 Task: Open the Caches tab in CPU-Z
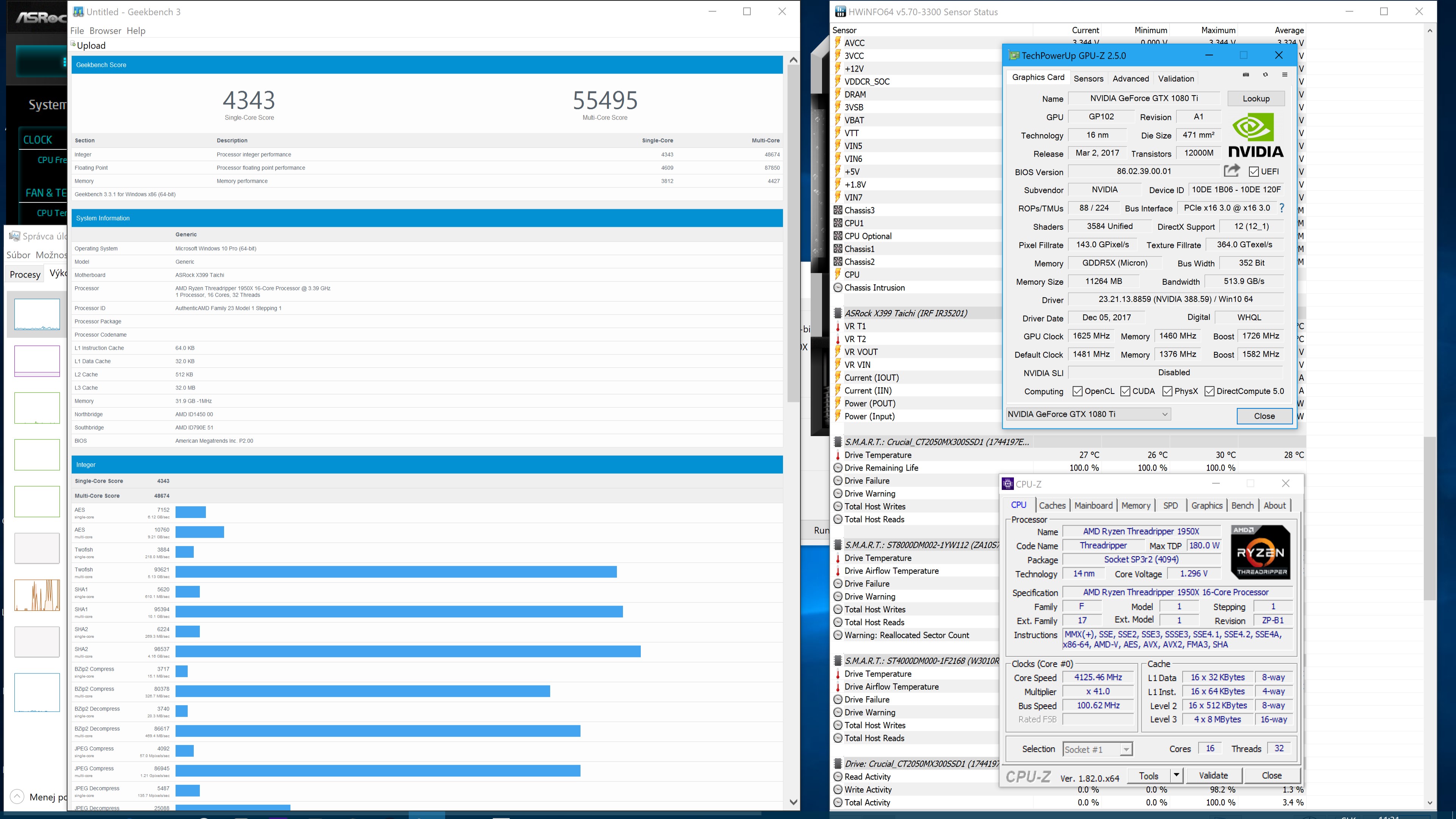(x=1052, y=505)
